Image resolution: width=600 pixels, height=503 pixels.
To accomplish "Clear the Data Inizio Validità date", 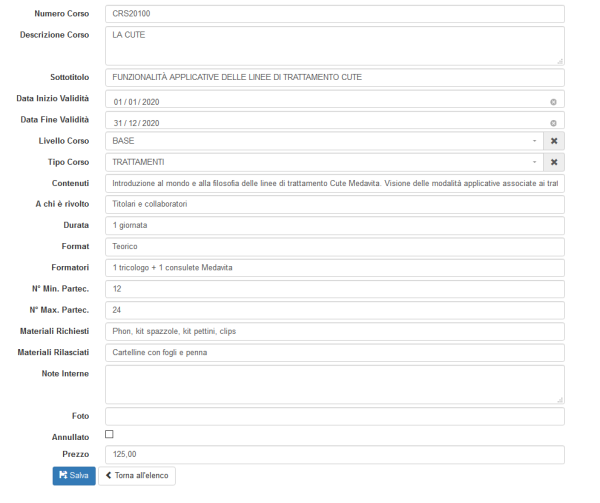I will click(553, 102).
